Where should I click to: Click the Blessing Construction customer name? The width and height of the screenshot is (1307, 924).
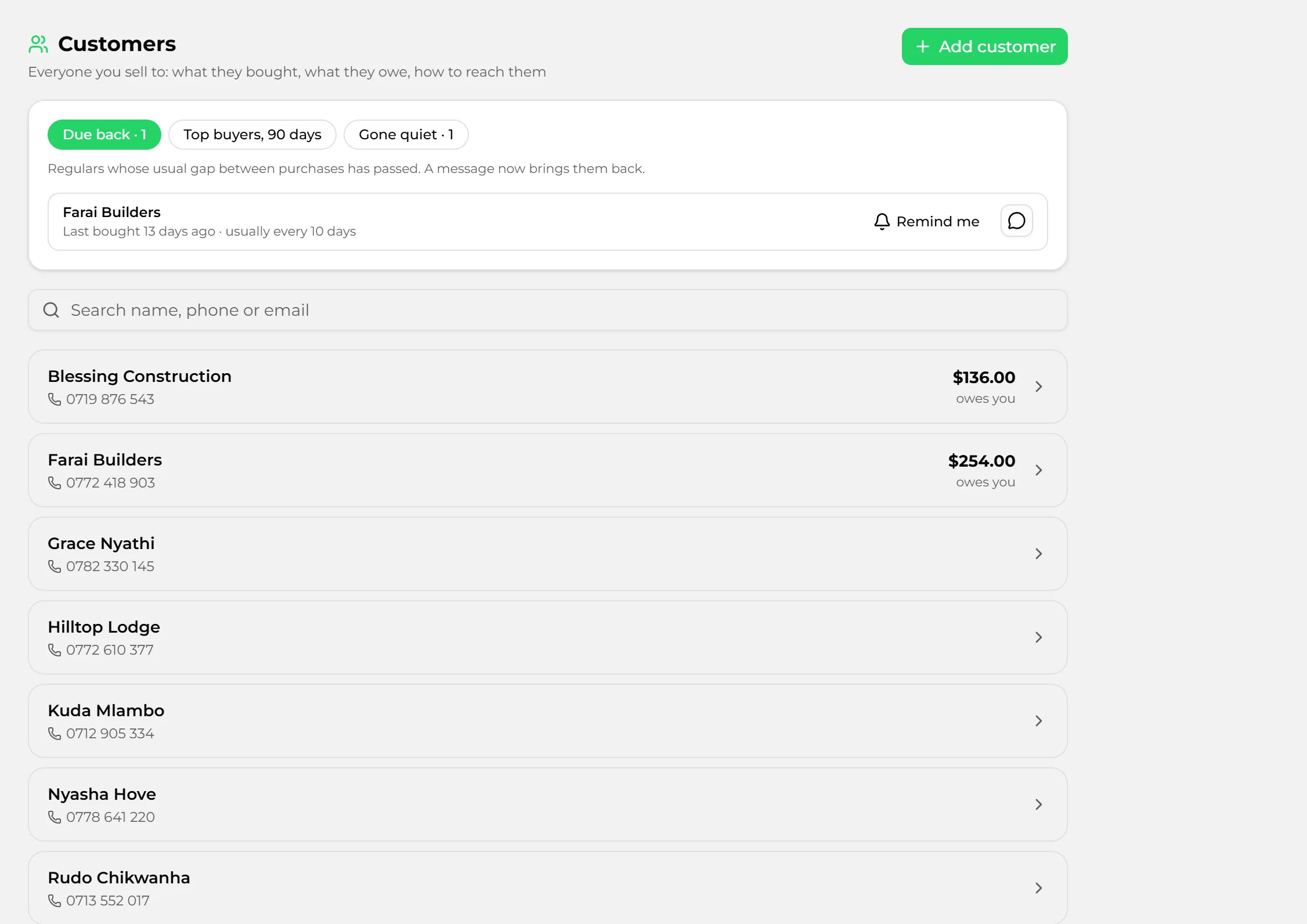point(140,376)
